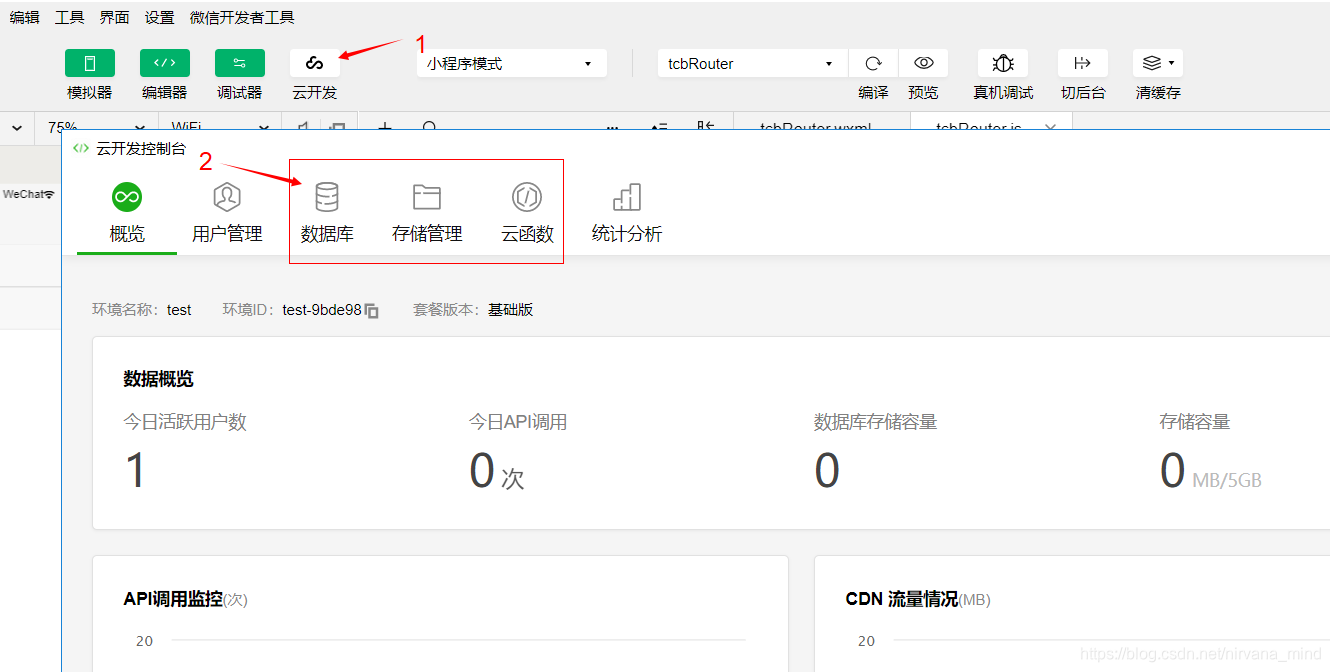Image resolution: width=1330 pixels, height=672 pixels.
Task: Click the 今日活跃用户数 label
Action: point(185,422)
